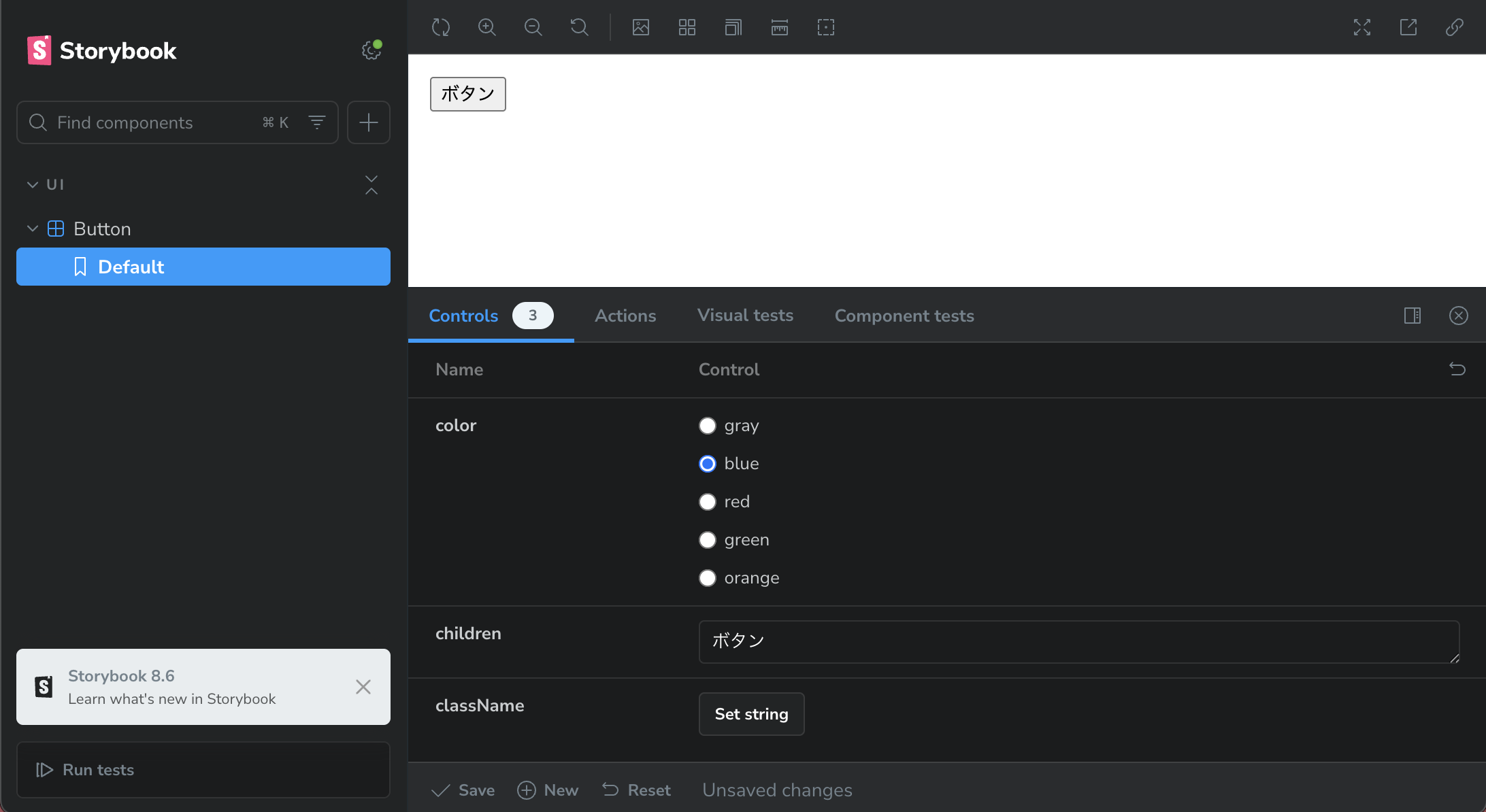Copy story link with chain icon
The image size is (1486, 812).
[x=1455, y=27]
